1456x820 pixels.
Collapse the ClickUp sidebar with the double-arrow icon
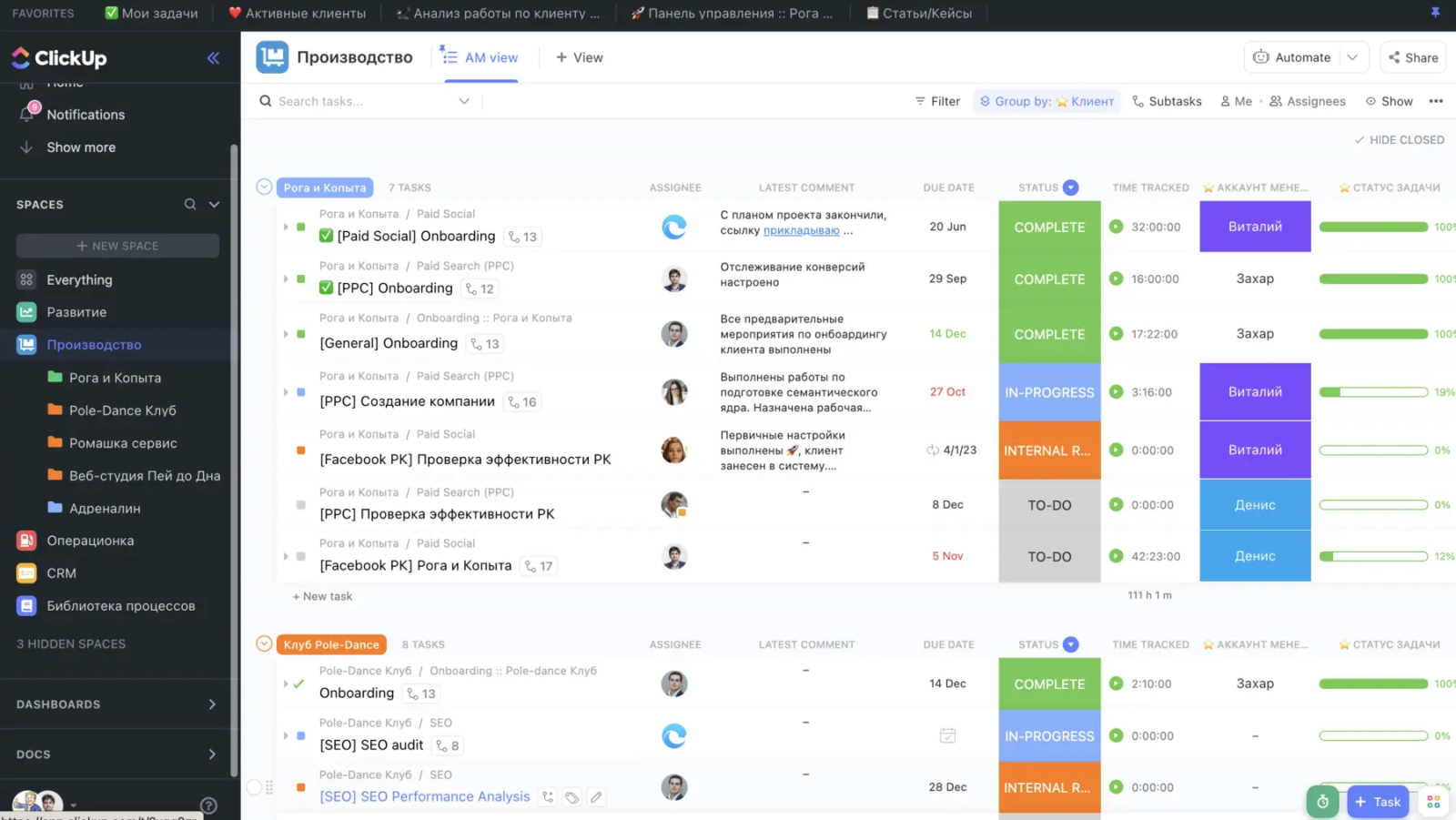point(213,58)
